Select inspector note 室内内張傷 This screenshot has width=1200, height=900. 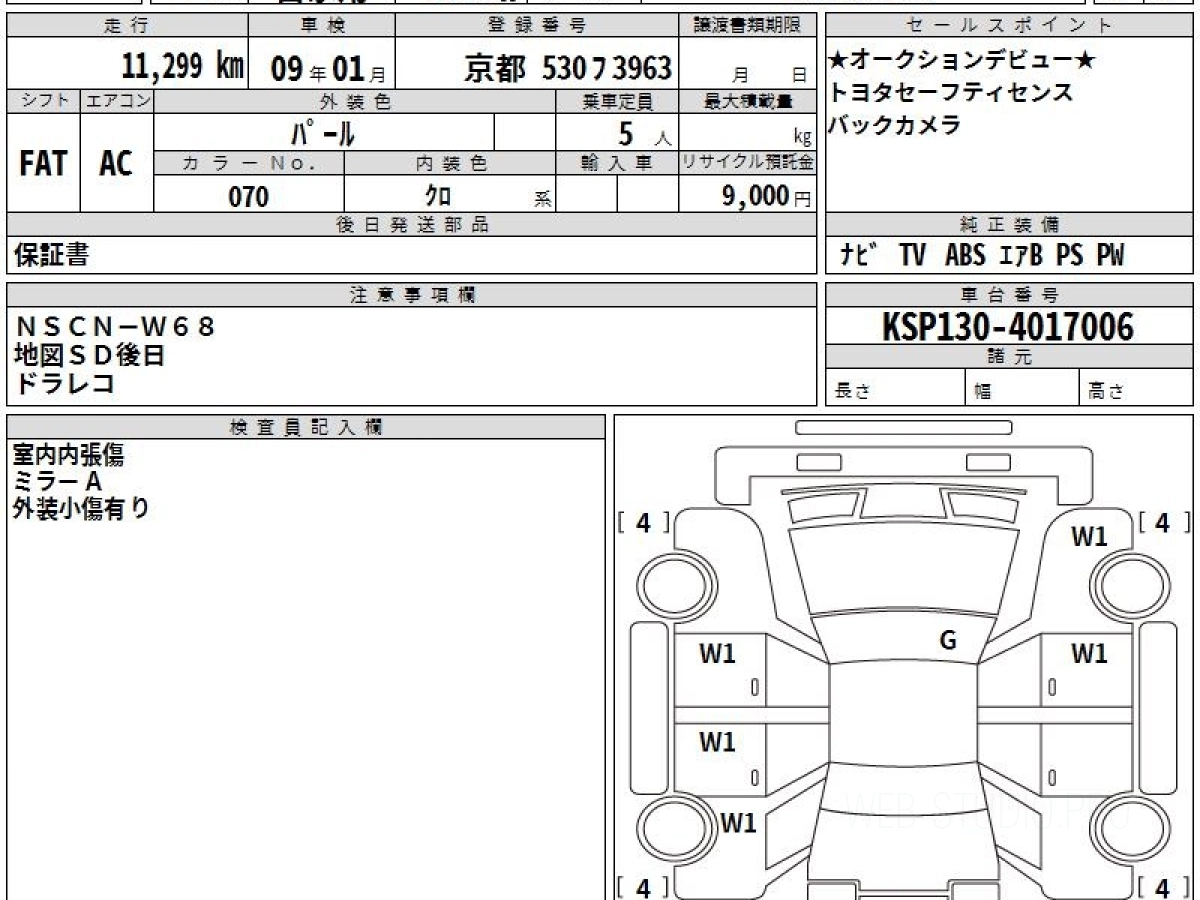point(69,456)
